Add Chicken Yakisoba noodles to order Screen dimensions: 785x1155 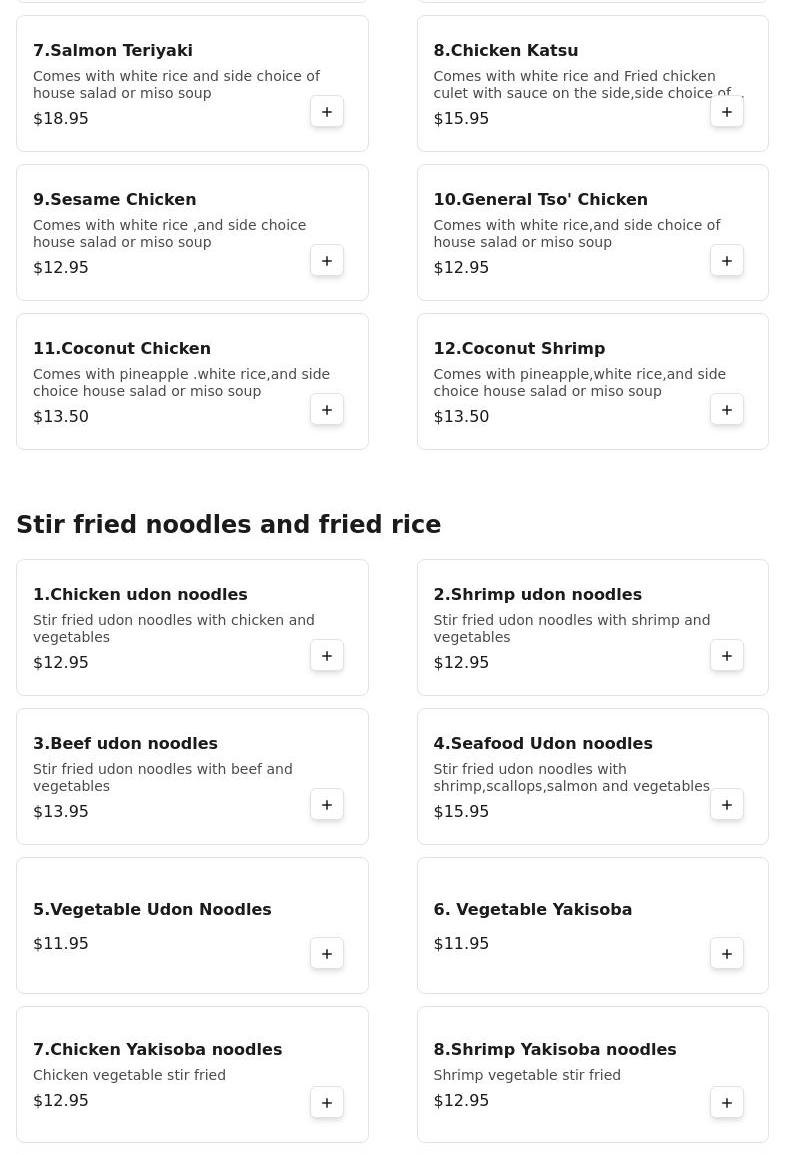coord(327,1103)
